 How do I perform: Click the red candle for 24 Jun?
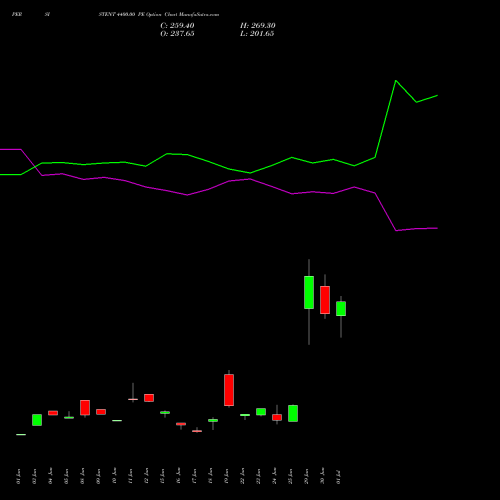click(277, 417)
